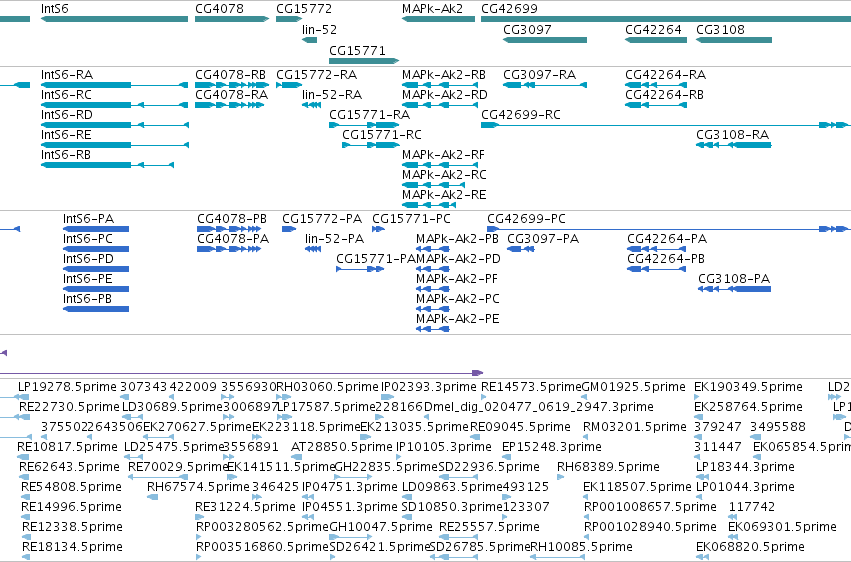Select transcript IntS6-RC

click(114, 105)
